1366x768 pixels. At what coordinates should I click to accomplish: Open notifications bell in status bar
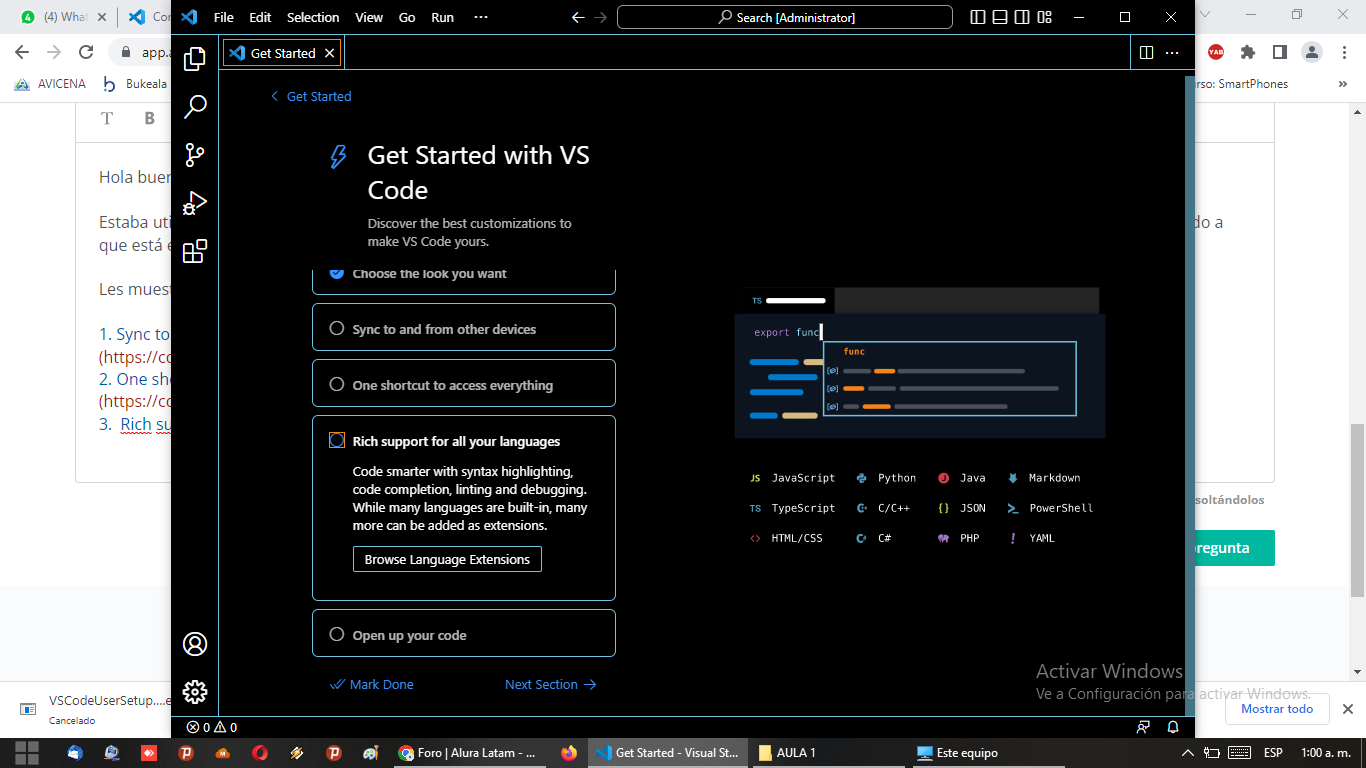point(1173,727)
